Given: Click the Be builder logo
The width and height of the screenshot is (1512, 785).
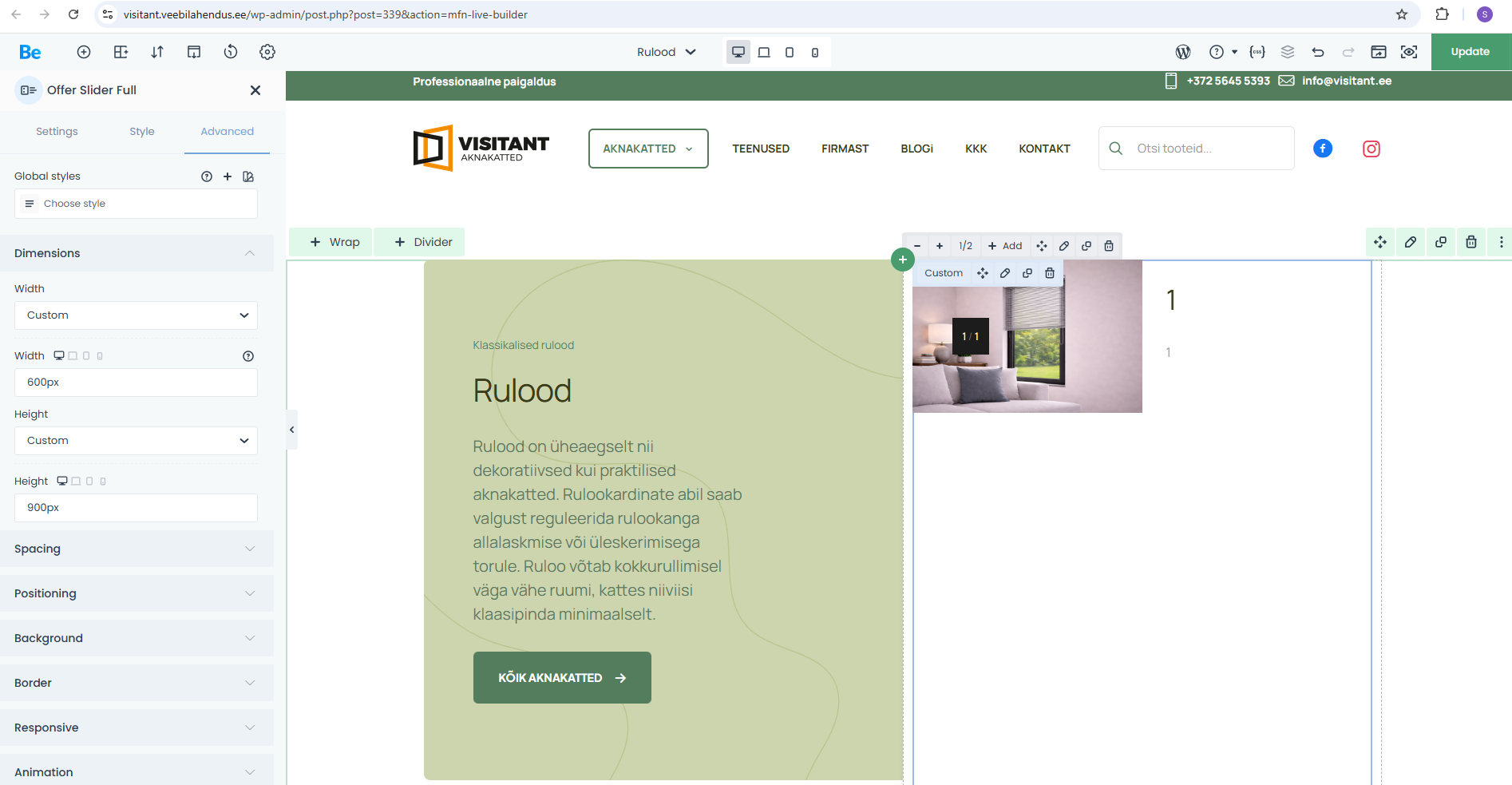Looking at the screenshot, I should [30, 52].
